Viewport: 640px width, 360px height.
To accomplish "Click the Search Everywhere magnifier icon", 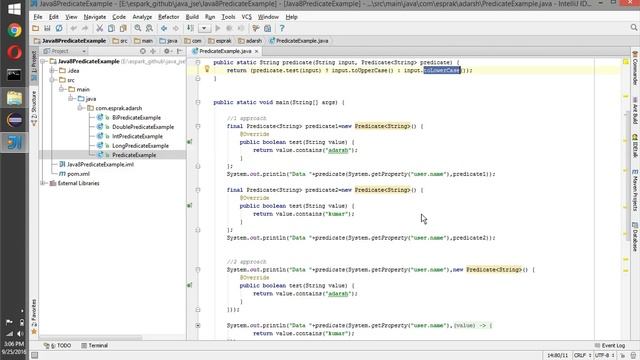I will (633, 27).
